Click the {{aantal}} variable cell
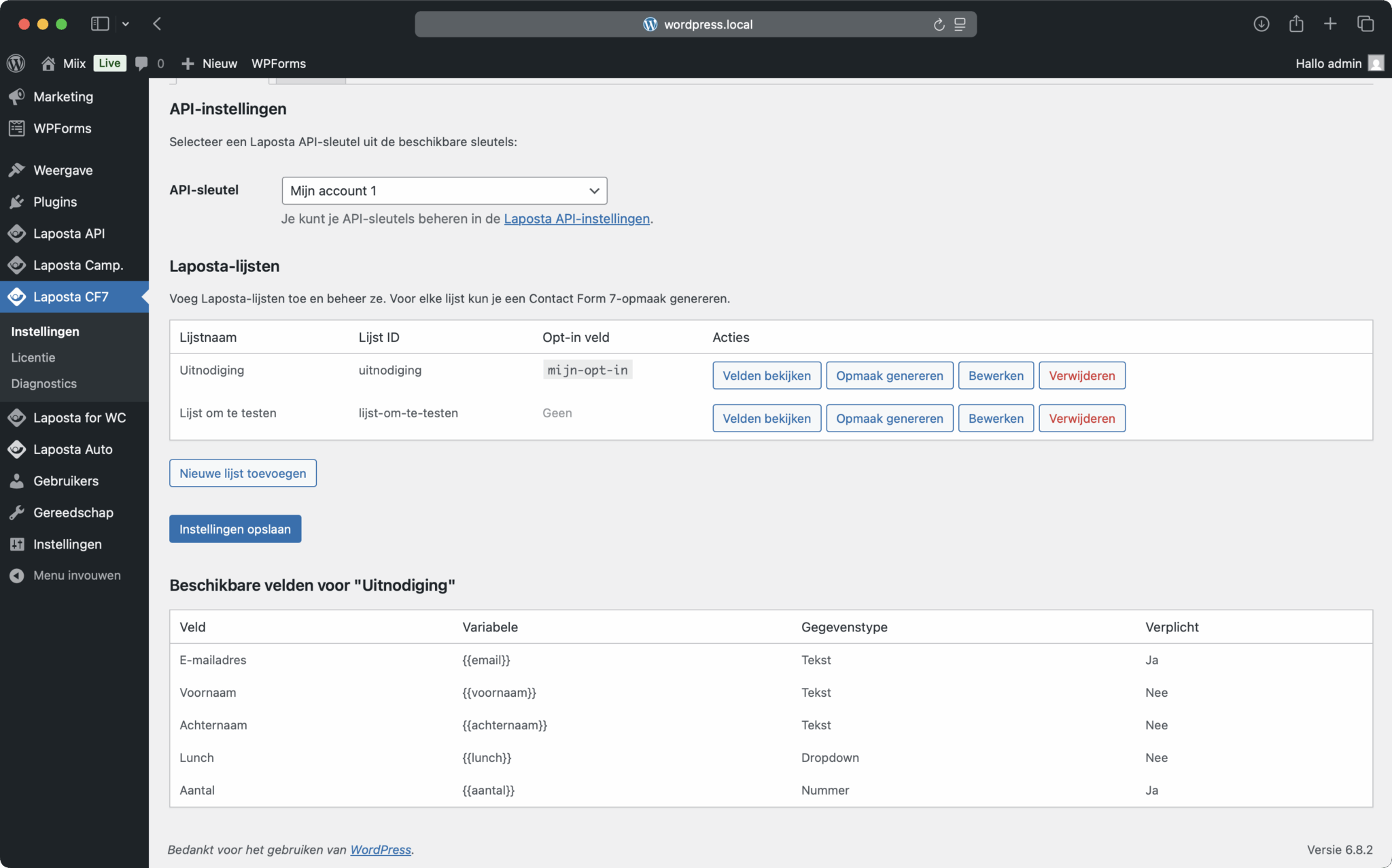Screen dimensions: 1392x868 [489, 791]
